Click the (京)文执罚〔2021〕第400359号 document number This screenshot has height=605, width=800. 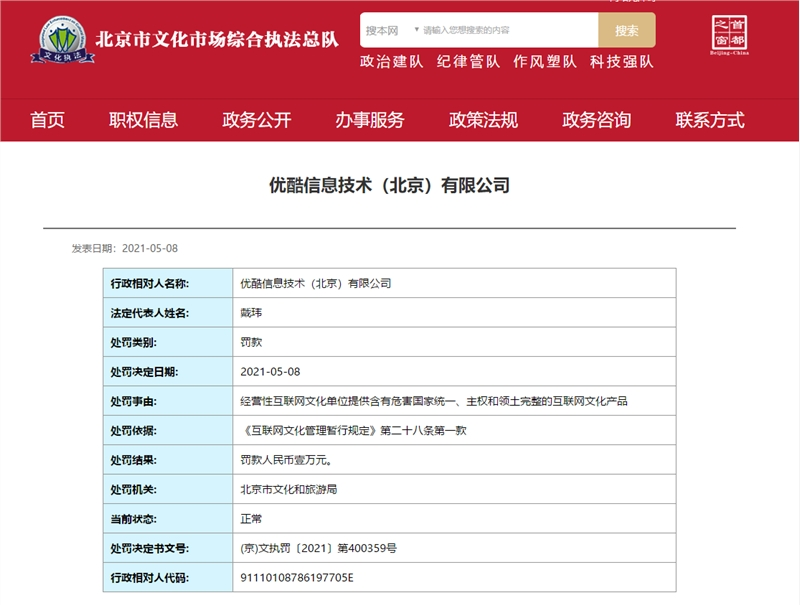319,548
